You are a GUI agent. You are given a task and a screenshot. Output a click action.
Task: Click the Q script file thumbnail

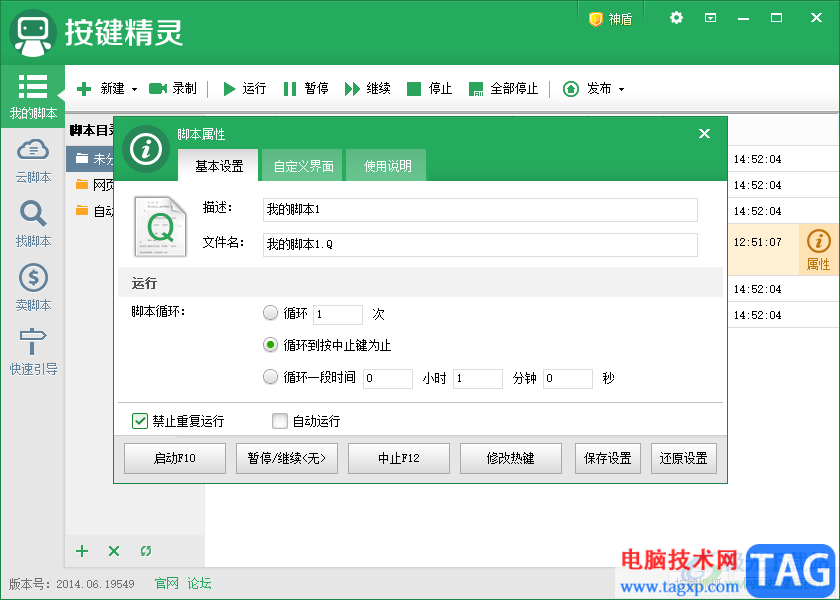(160, 226)
